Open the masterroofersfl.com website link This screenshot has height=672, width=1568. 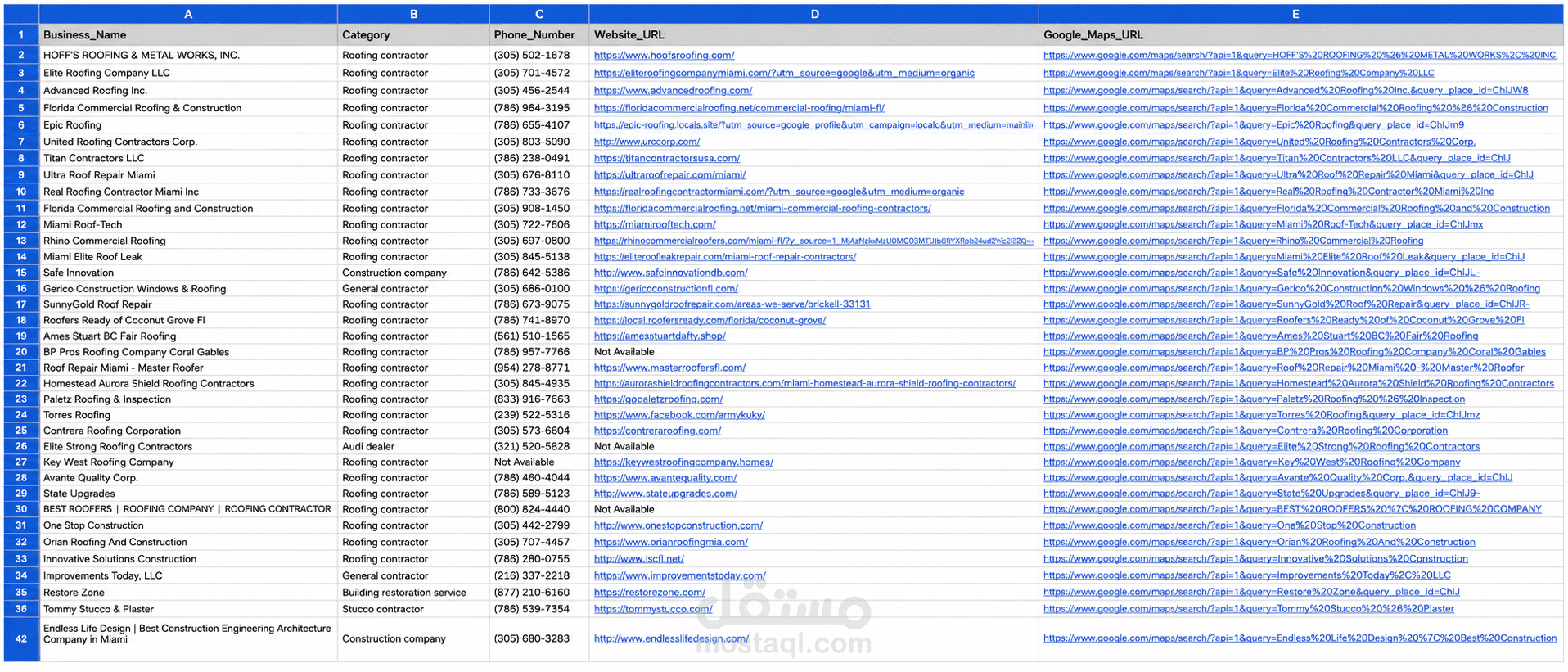coord(670,368)
